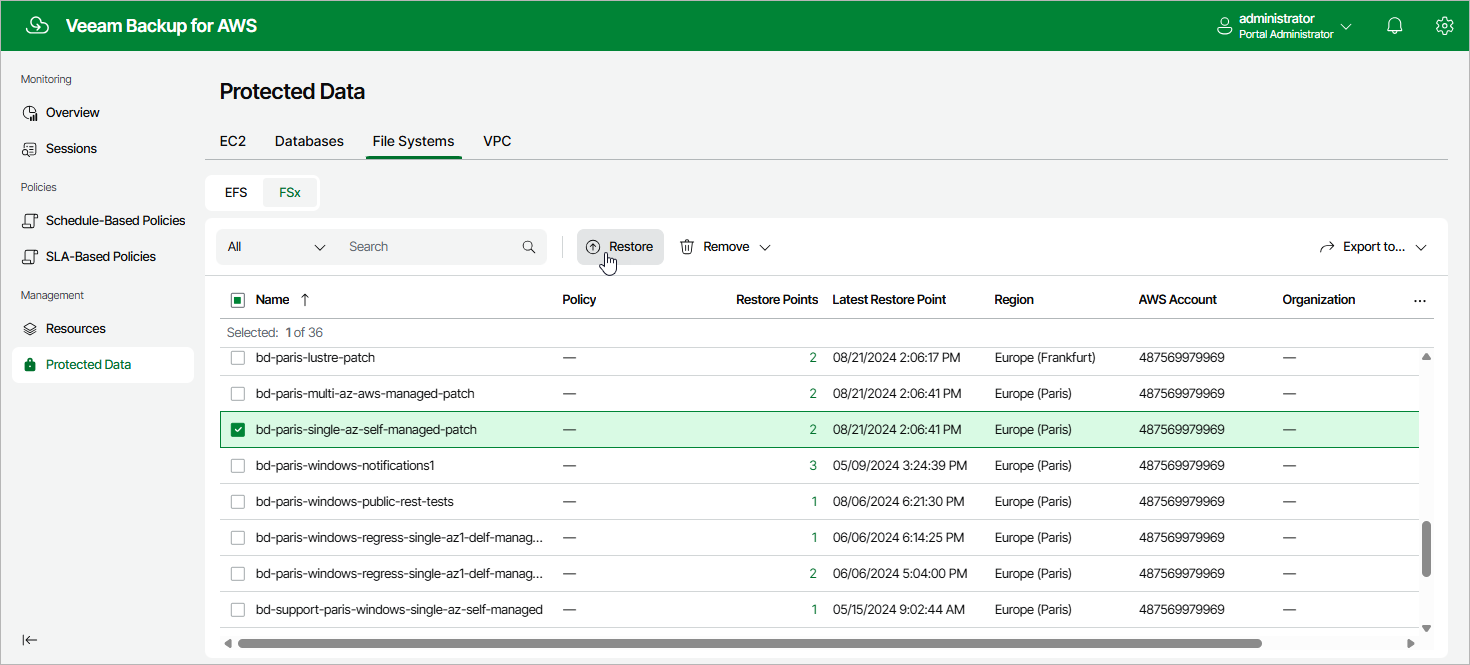Click the Sessions list icon
The height and width of the screenshot is (665, 1470).
click(x=30, y=149)
